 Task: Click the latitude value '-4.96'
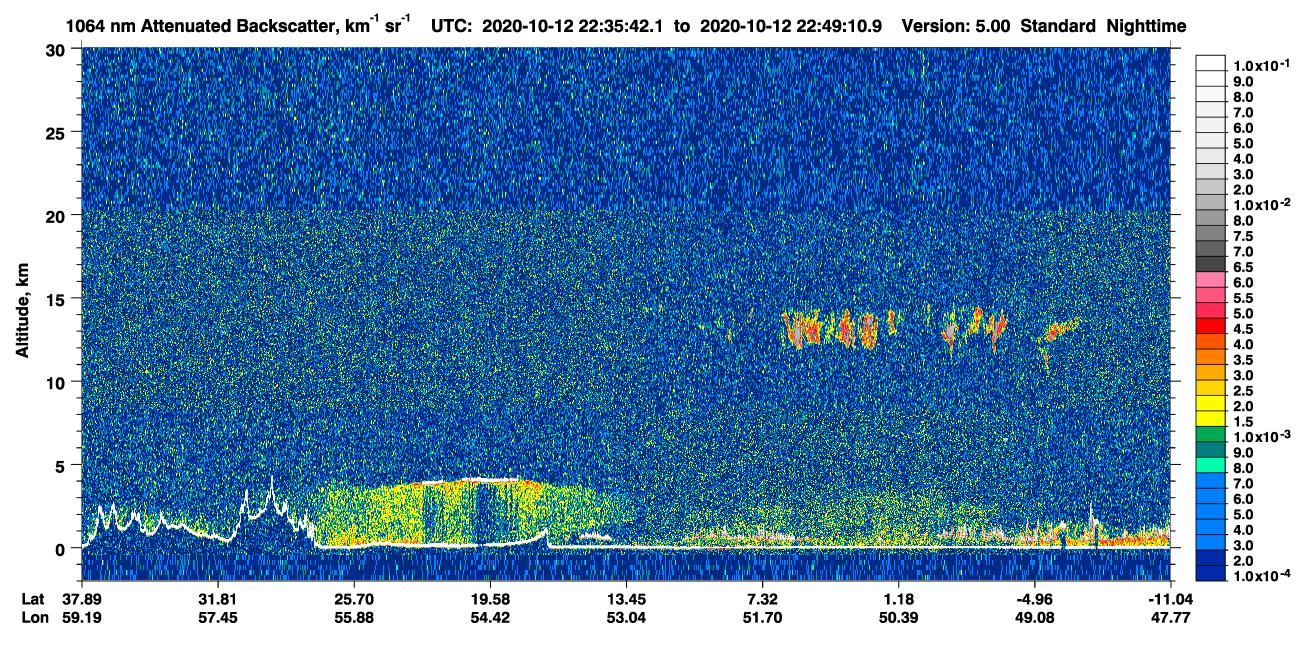pyautogui.click(x=1034, y=599)
